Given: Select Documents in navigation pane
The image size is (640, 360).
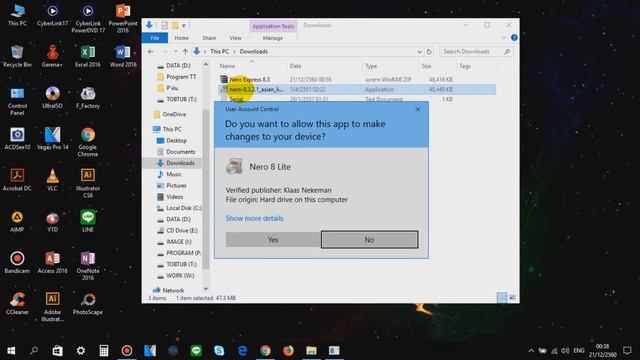Looking at the screenshot, I should [x=180, y=152].
